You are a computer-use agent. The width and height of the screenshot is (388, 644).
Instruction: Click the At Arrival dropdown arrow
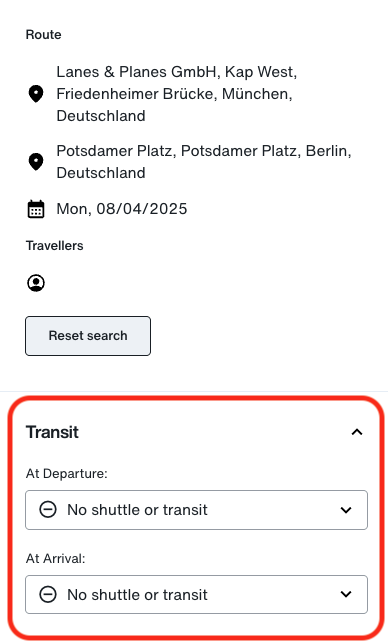click(346, 594)
